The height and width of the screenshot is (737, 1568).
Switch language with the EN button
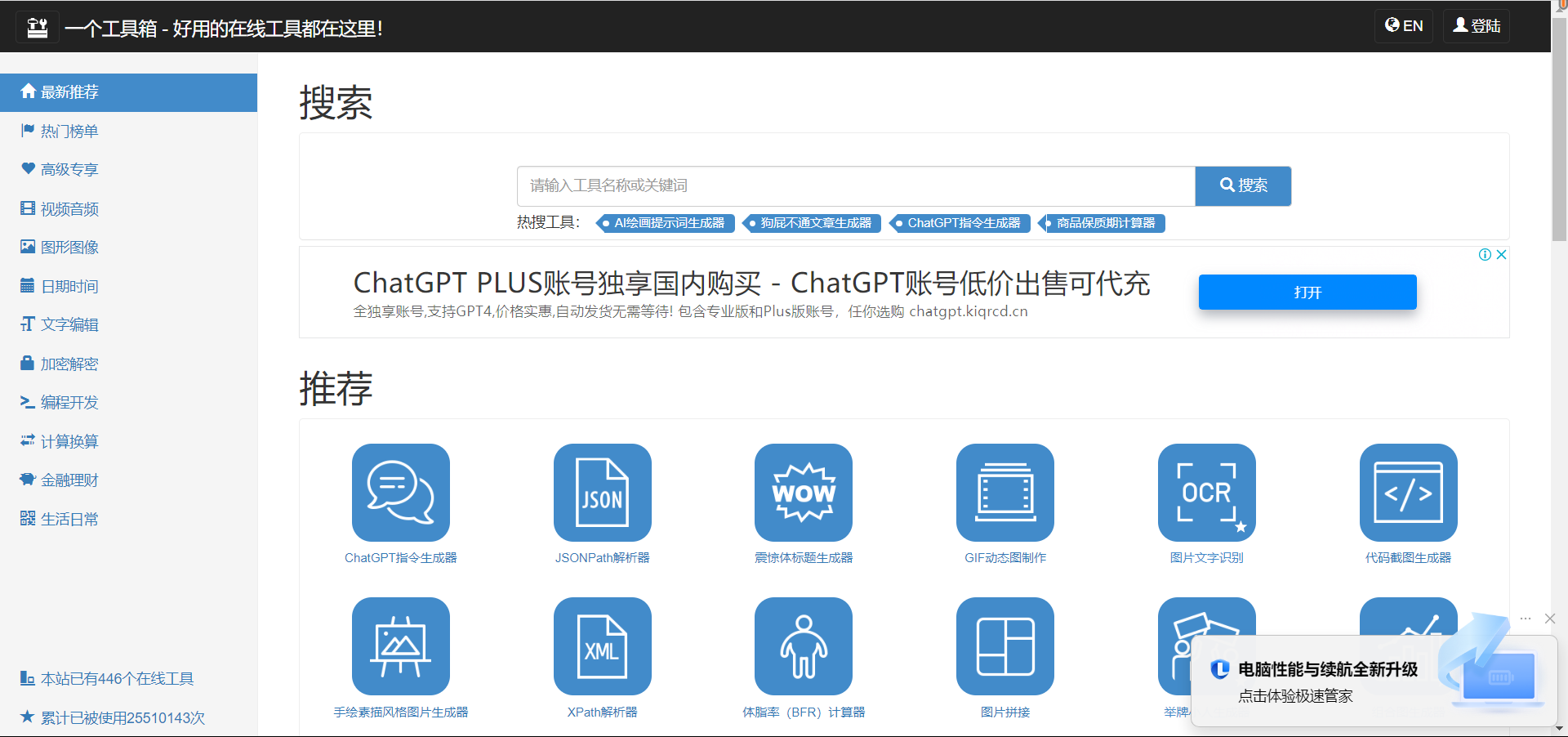pyautogui.click(x=1404, y=26)
